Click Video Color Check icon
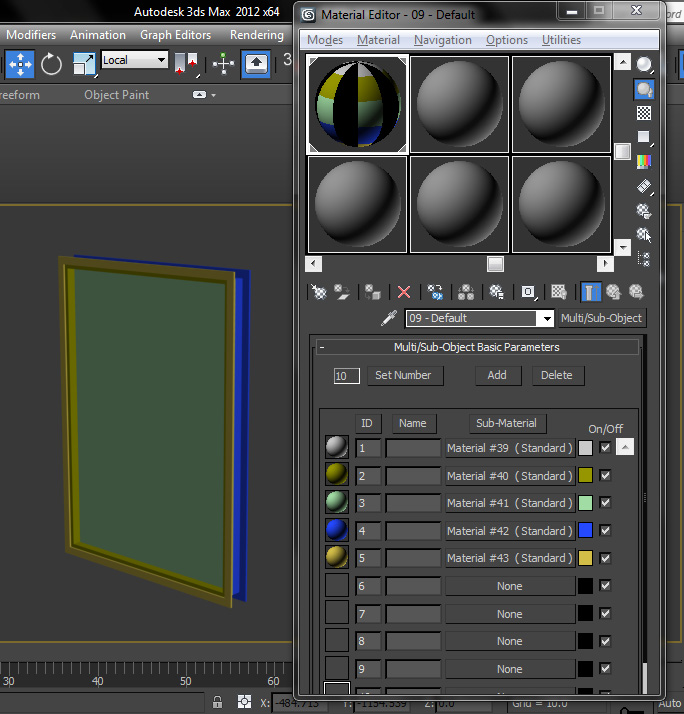This screenshot has height=714, width=684. [644, 161]
